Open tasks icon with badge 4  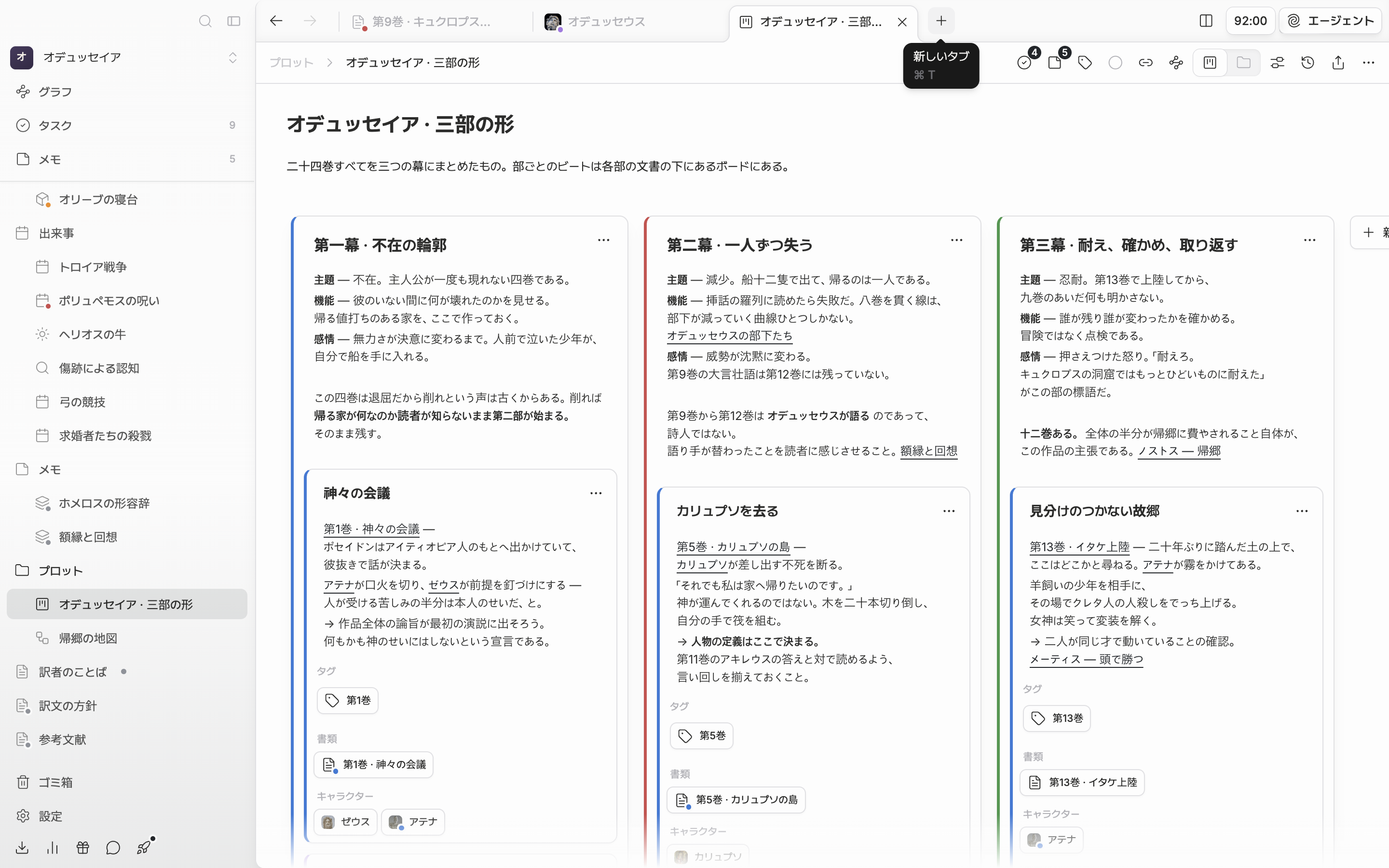pos(1024,62)
